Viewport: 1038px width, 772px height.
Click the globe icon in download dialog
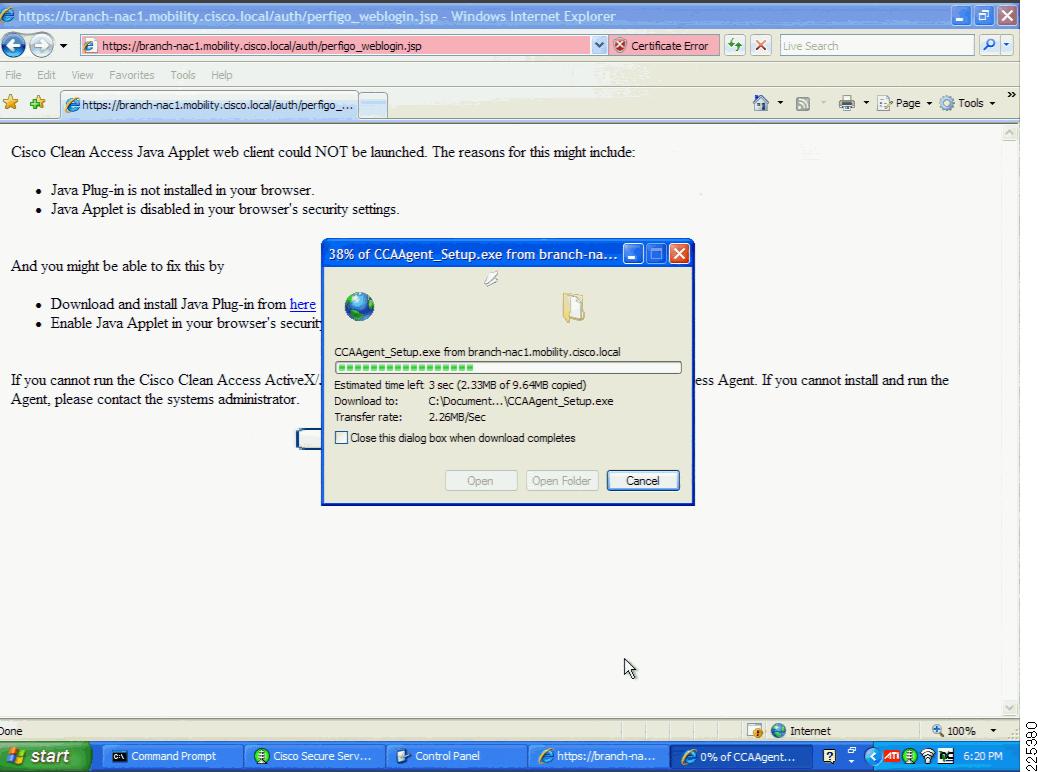(359, 306)
